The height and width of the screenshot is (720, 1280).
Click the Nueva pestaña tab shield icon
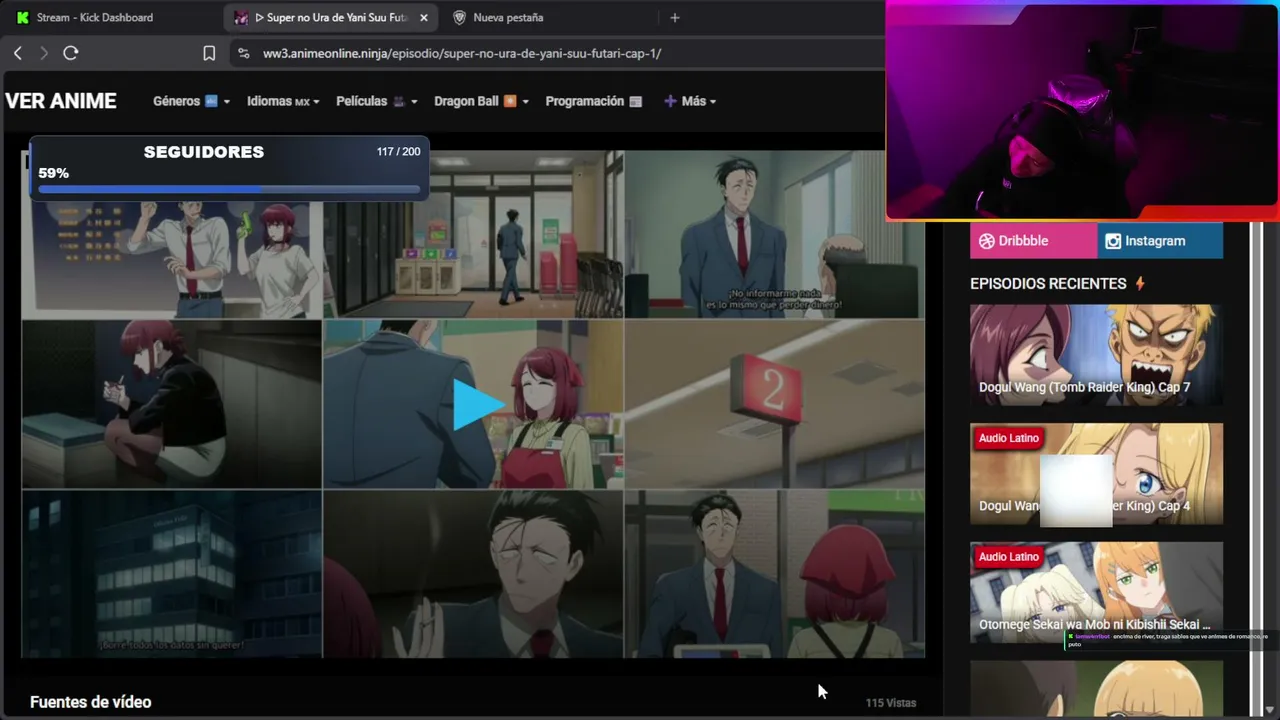pos(460,17)
